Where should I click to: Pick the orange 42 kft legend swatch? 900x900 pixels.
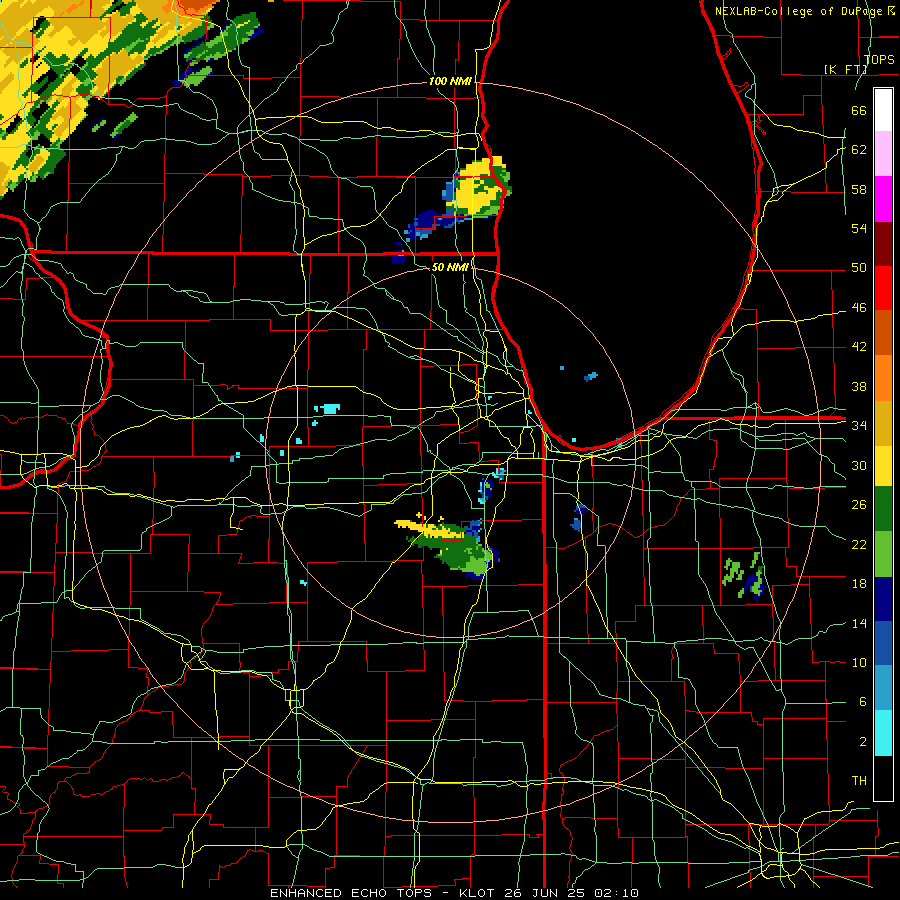pos(883,378)
